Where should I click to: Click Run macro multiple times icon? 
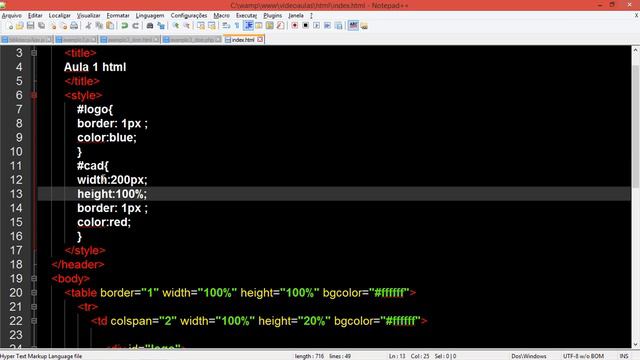click(x=327, y=26)
